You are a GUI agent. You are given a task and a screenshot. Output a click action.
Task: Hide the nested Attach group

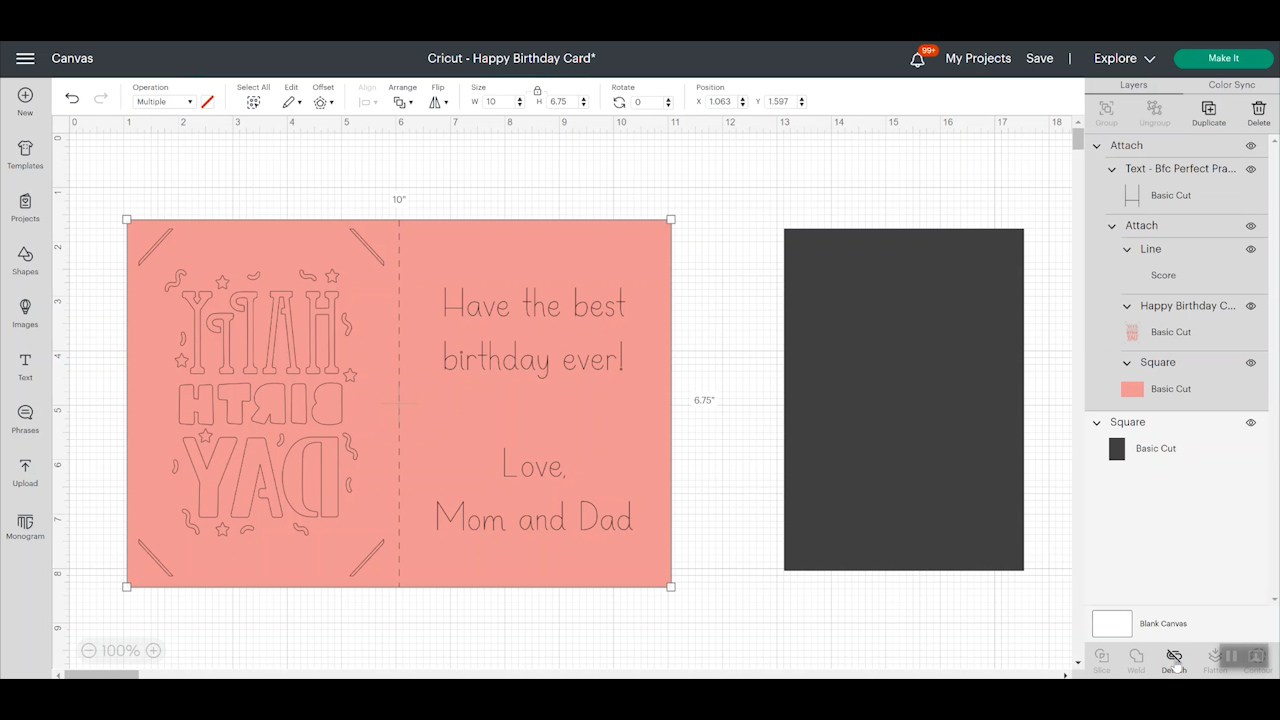pos(1250,226)
